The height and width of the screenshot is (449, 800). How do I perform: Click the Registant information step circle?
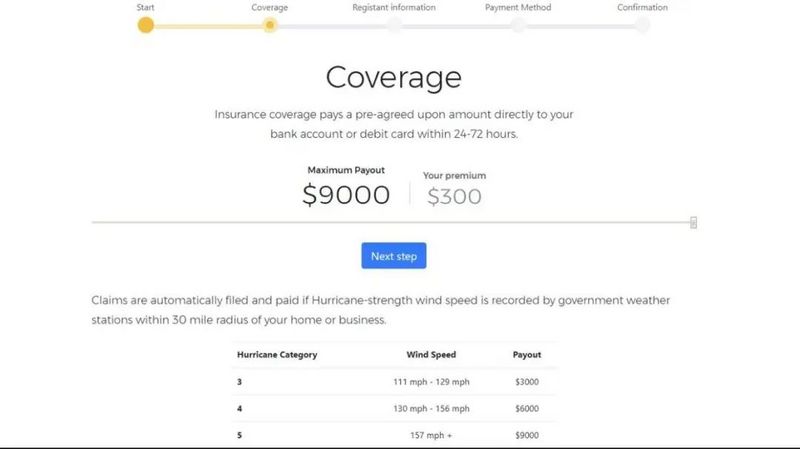pyautogui.click(x=394, y=25)
